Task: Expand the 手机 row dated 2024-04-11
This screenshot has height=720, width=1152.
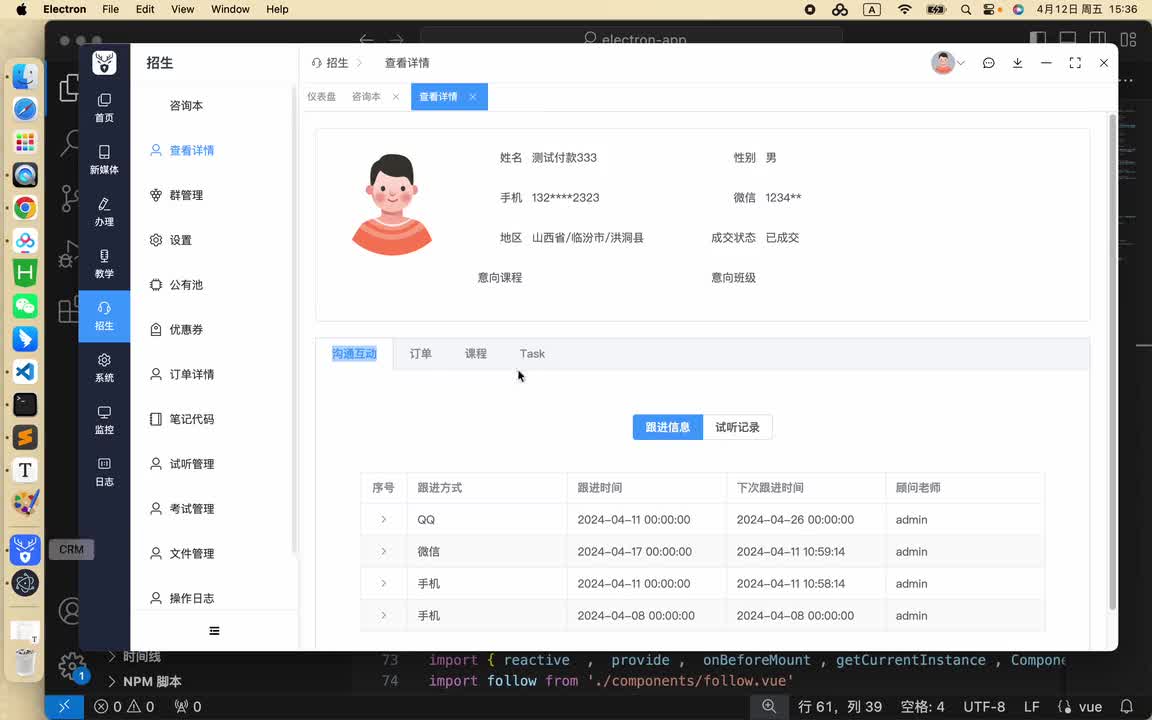Action: pyautogui.click(x=384, y=583)
